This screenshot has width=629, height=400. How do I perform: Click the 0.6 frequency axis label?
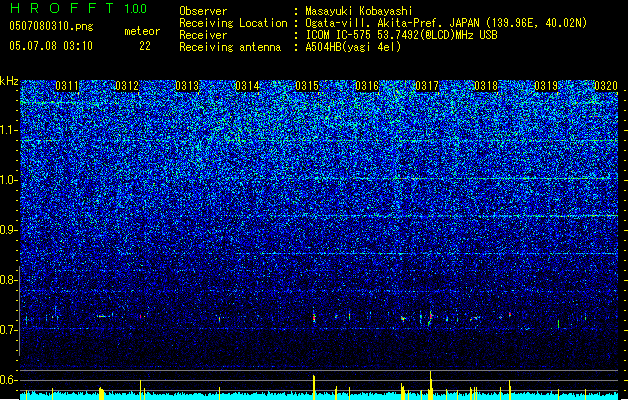click(x=9, y=380)
